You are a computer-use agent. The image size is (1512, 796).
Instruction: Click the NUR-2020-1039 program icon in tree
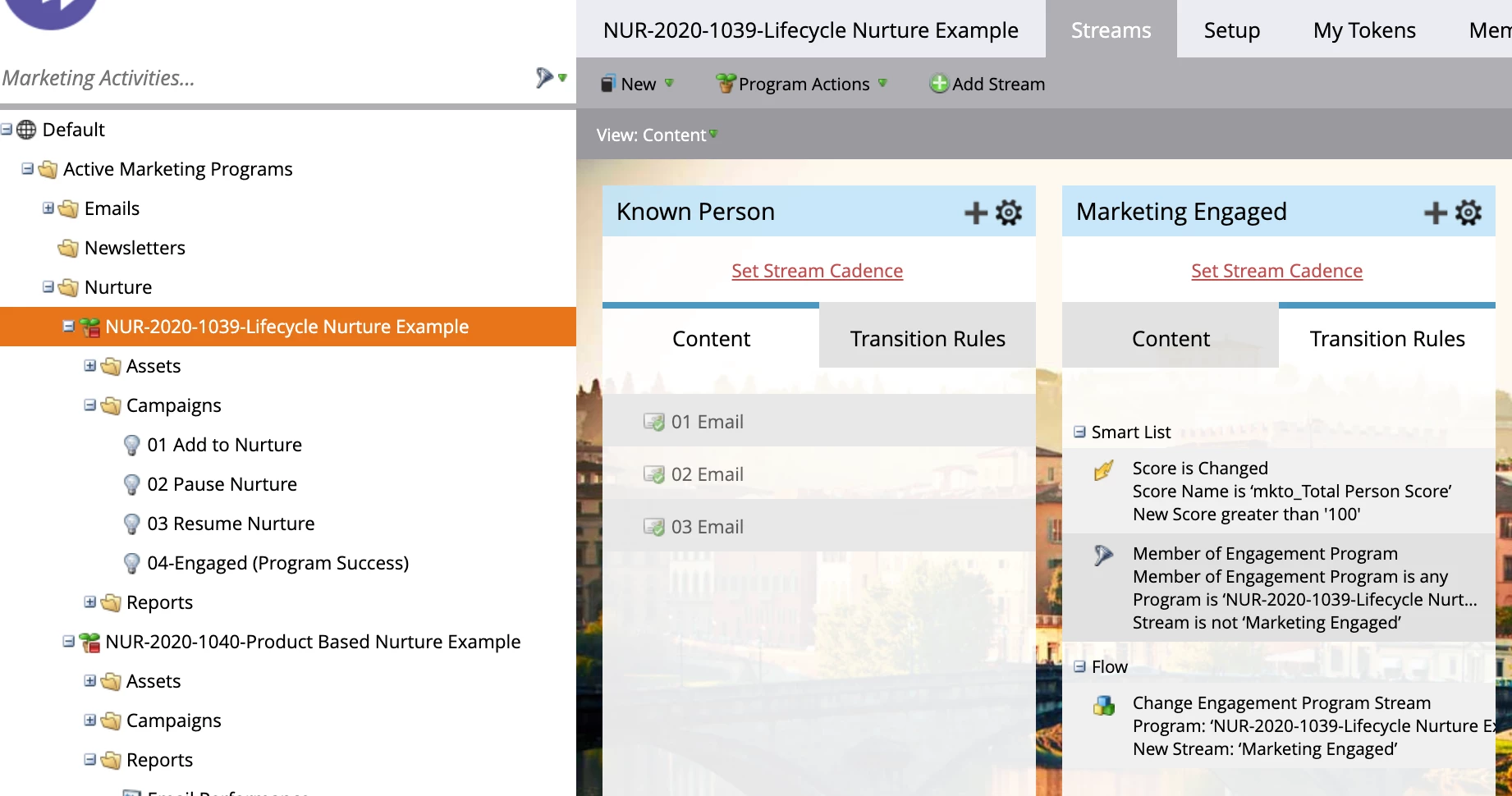click(x=90, y=327)
